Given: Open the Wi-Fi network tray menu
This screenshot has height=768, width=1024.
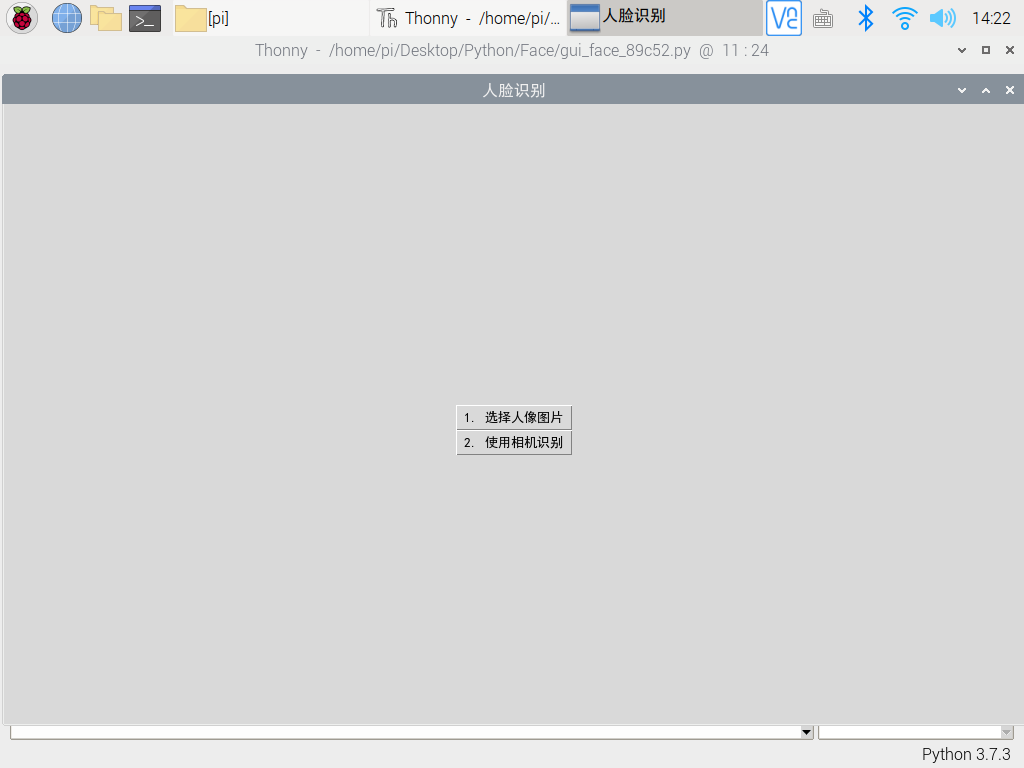Looking at the screenshot, I should point(904,18).
